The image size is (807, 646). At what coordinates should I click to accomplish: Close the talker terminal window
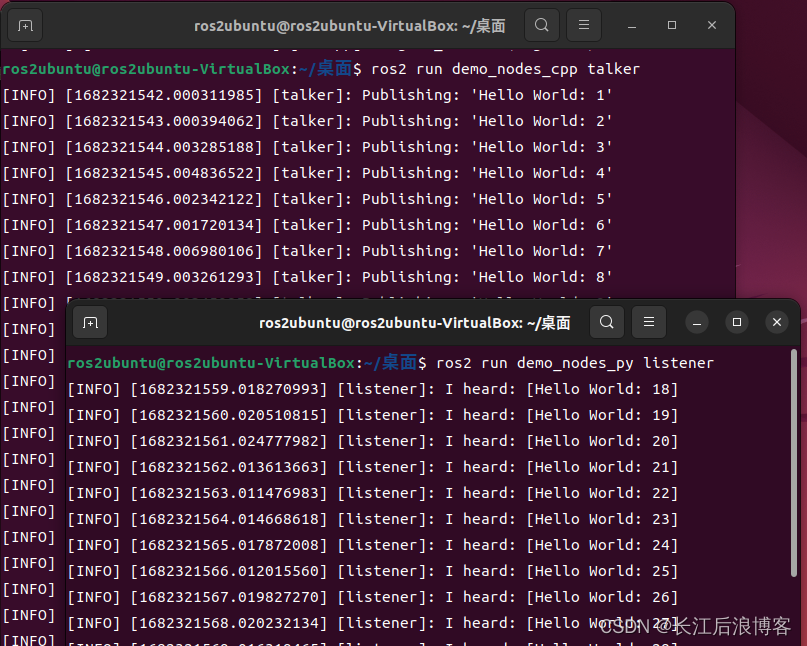712,25
